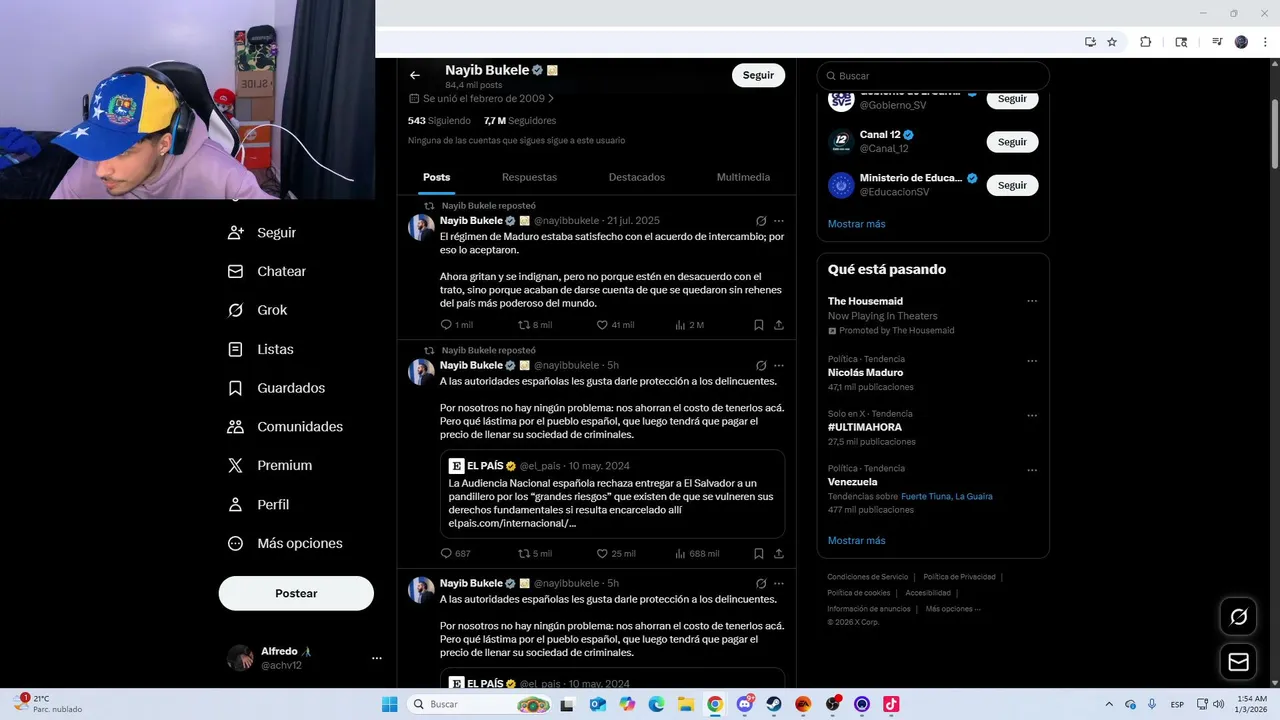This screenshot has height=720, width=1280.
Task: Click Grok explain icon on 21 jul. post
Action: 761,221
